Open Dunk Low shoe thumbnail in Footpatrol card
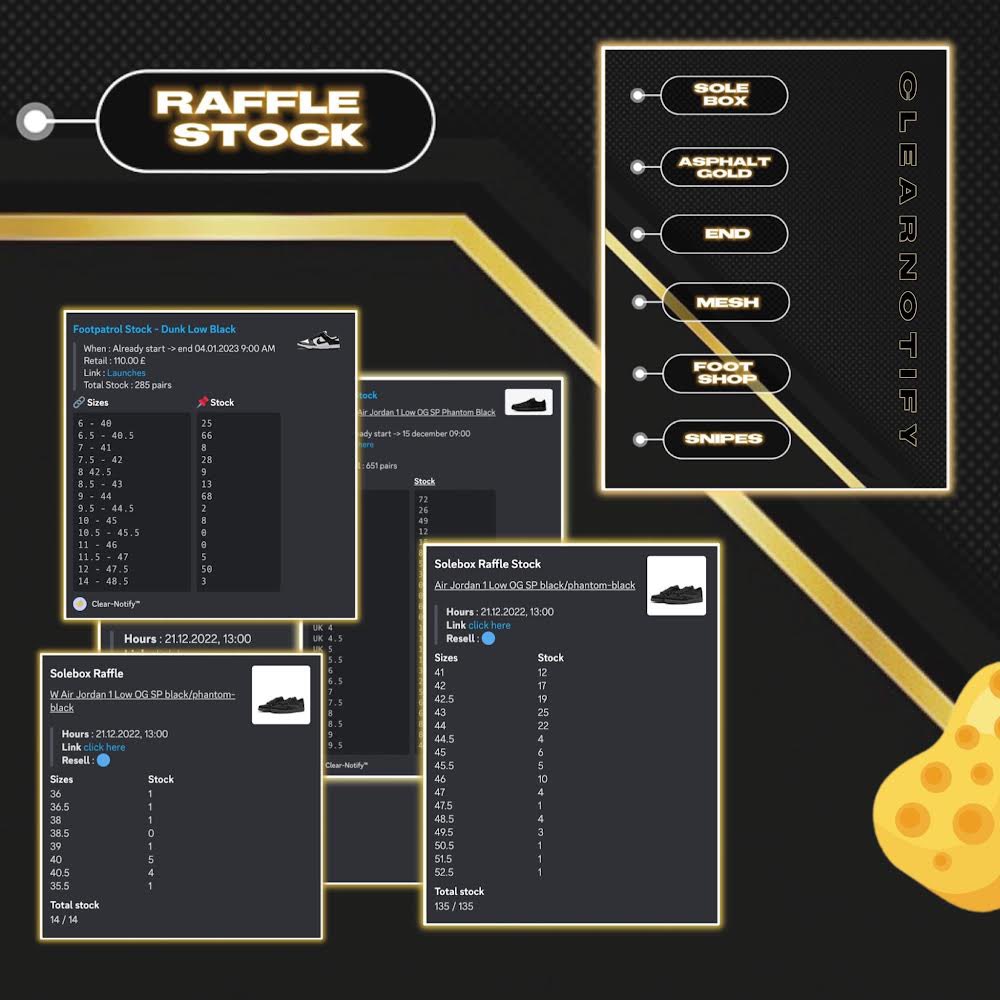Image resolution: width=1000 pixels, height=1000 pixels. (318, 339)
